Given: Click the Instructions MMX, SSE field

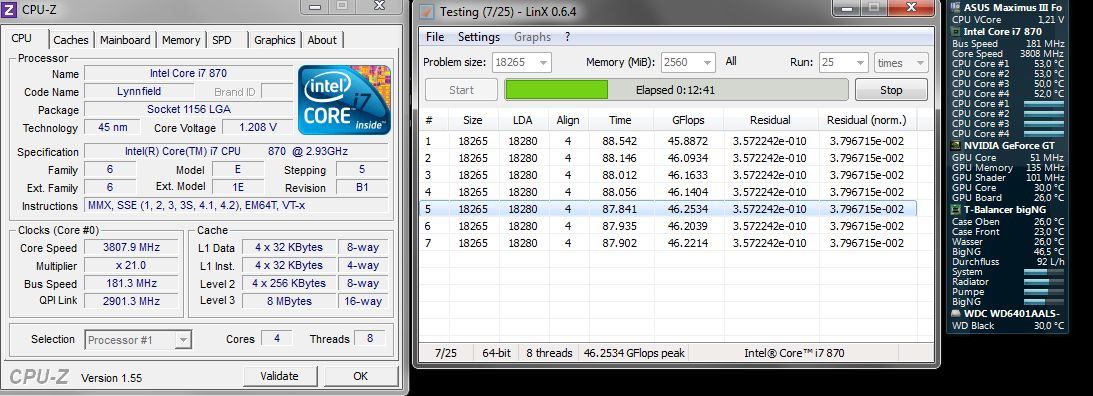Looking at the screenshot, I should [x=236, y=206].
